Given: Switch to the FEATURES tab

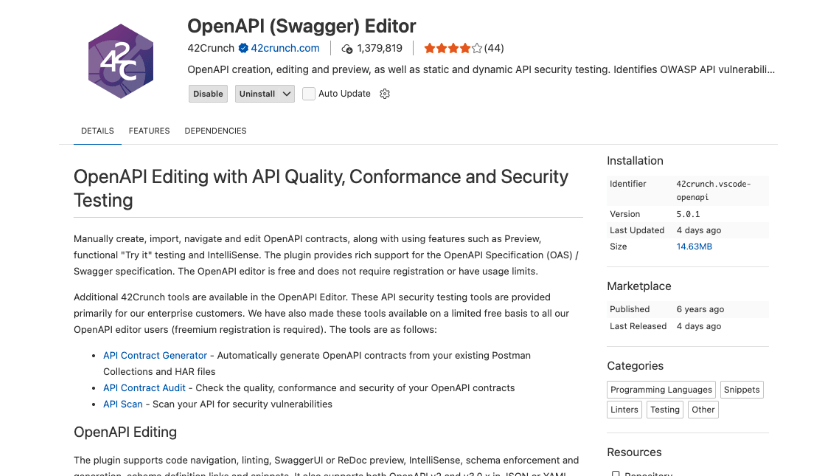Looking at the screenshot, I should [x=149, y=131].
